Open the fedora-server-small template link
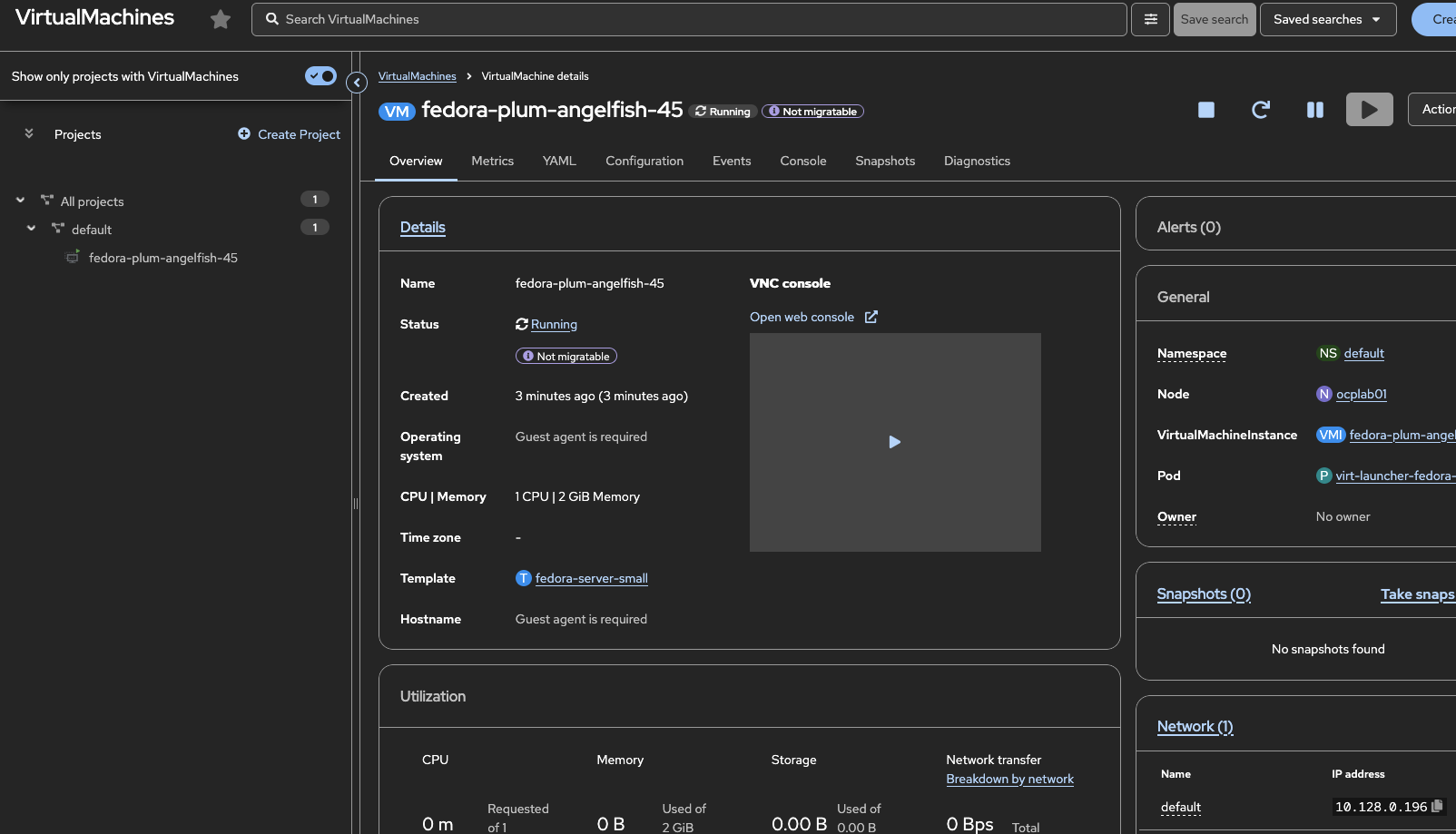The width and height of the screenshot is (1456, 834). pyautogui.click(x=592, y=578)
